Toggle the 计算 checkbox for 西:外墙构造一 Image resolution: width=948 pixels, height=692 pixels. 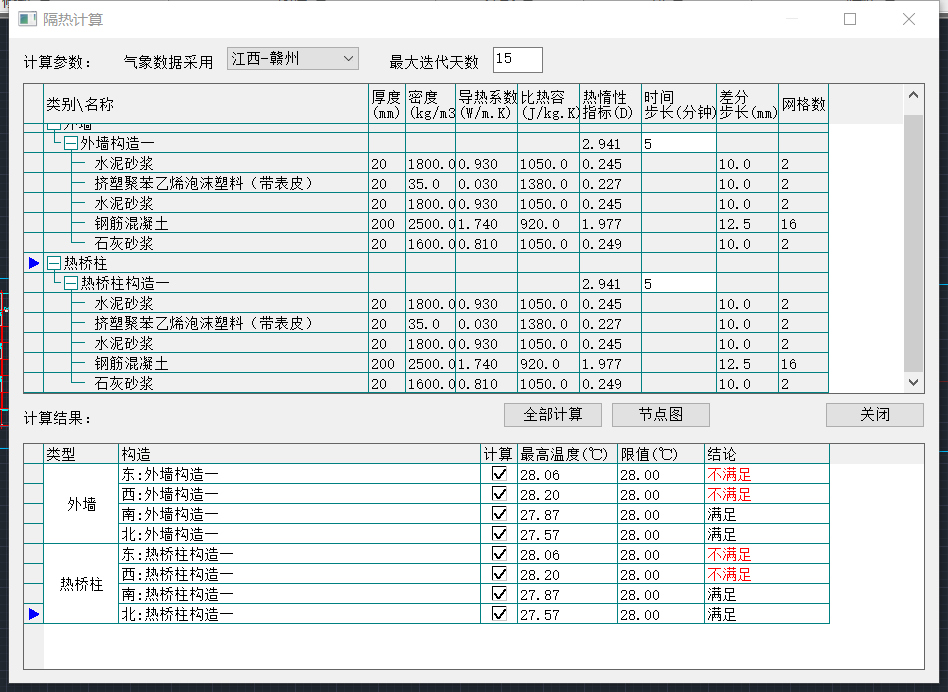pyautogui.click(x=499, y=494)
